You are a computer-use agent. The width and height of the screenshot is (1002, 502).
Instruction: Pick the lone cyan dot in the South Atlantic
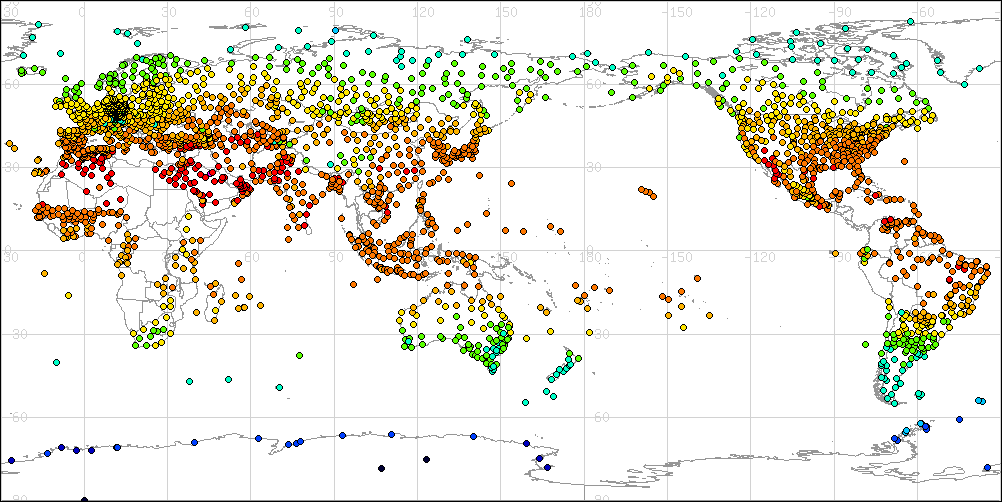click(x=57, y=361)
